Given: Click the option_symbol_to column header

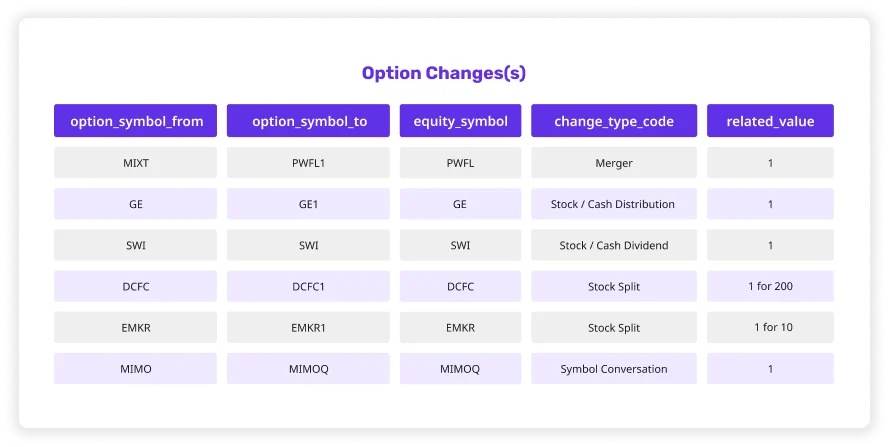Looking at the screenshot, I should [308, 121].
